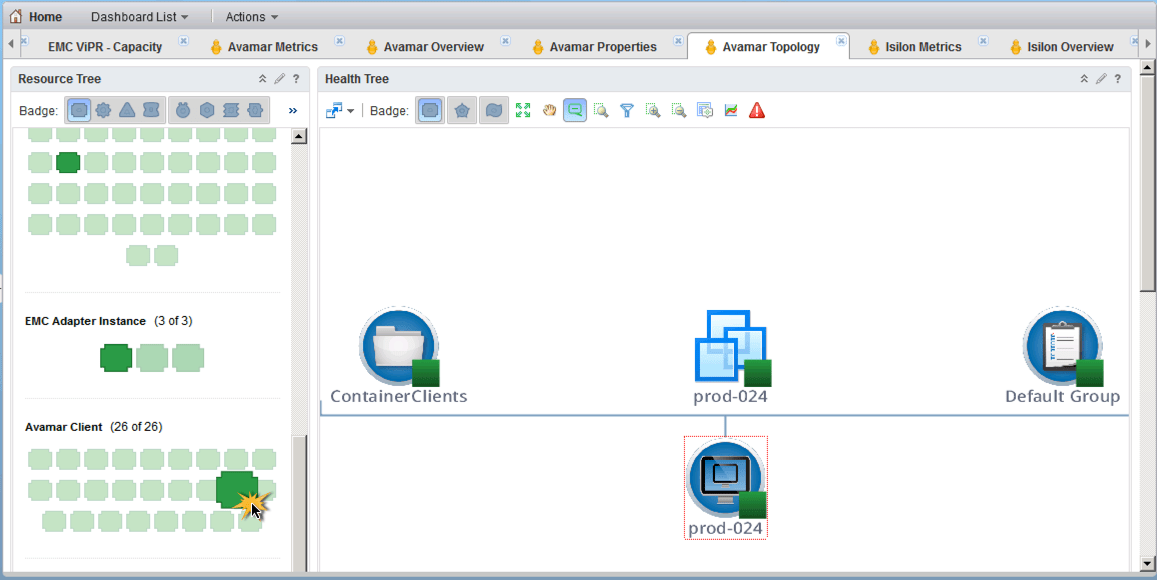Close the Avamar Properties tab
The height and width of the screenshot is (580, 1157).
pyautogui.click(x=678, y=41)
